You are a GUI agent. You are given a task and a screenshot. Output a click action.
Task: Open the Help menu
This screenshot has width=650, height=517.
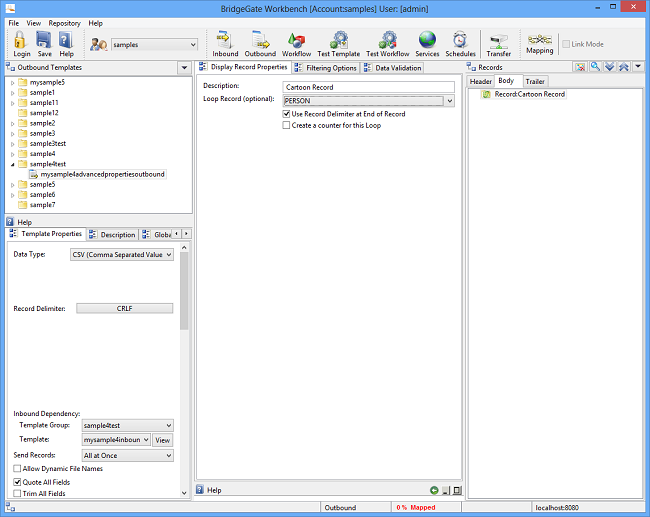point(95,23)
